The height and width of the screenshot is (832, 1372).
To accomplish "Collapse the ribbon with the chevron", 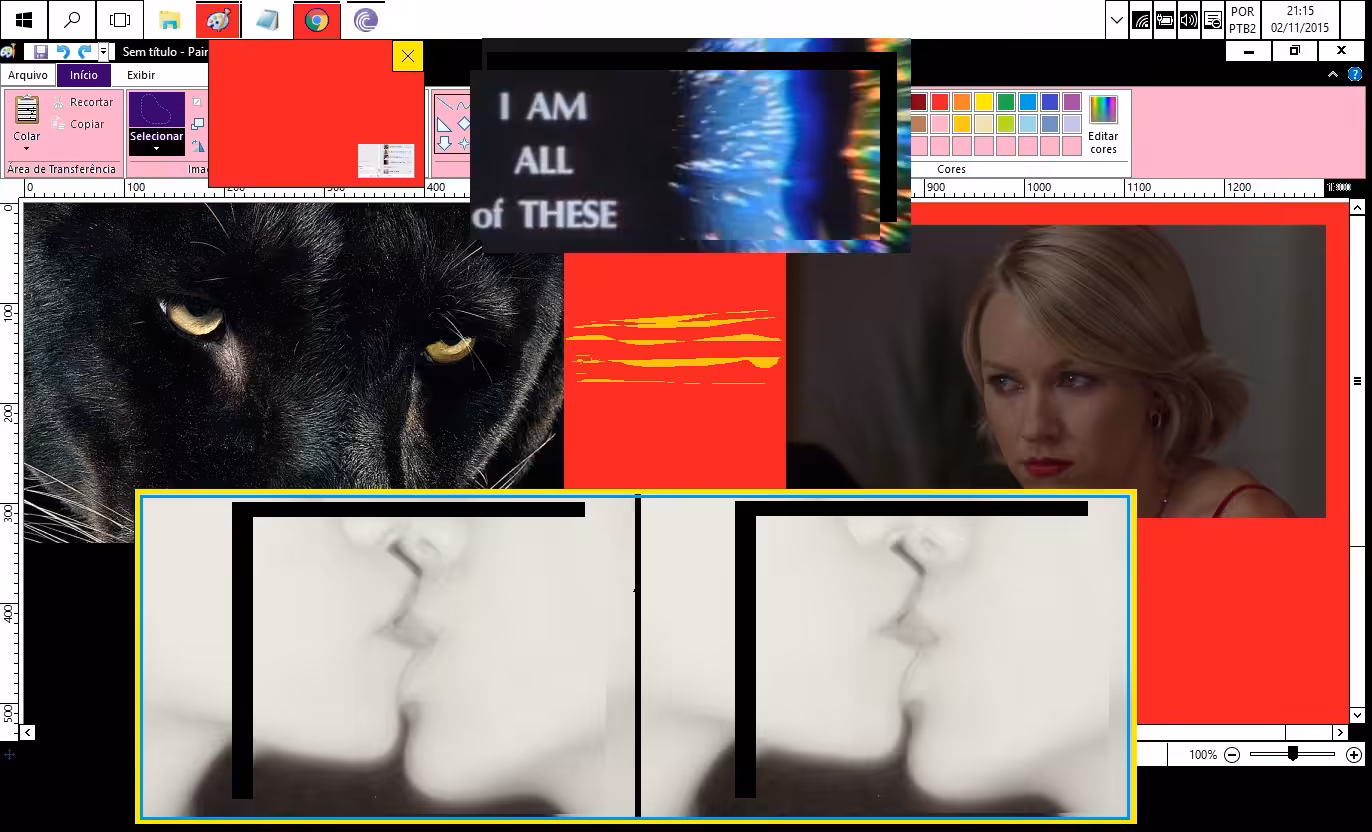I will coord(1332,75).
